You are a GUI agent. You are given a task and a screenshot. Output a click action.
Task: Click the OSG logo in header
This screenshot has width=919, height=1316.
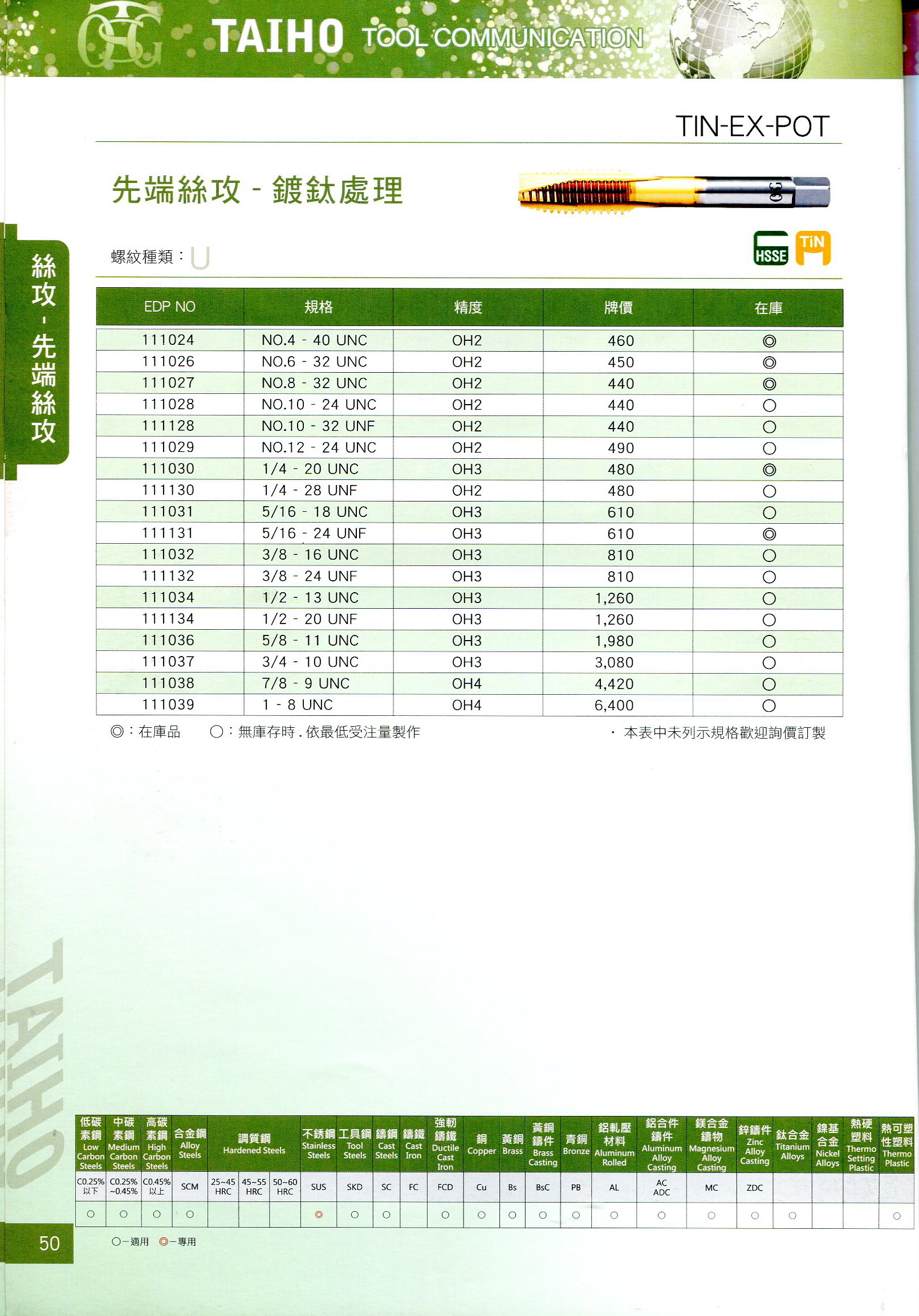(x=120, y=35)
